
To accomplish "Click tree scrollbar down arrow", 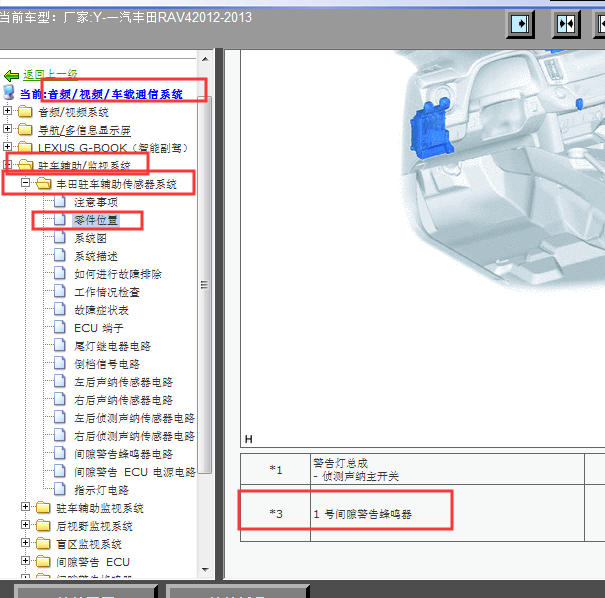I will click(x=205, y=569).
